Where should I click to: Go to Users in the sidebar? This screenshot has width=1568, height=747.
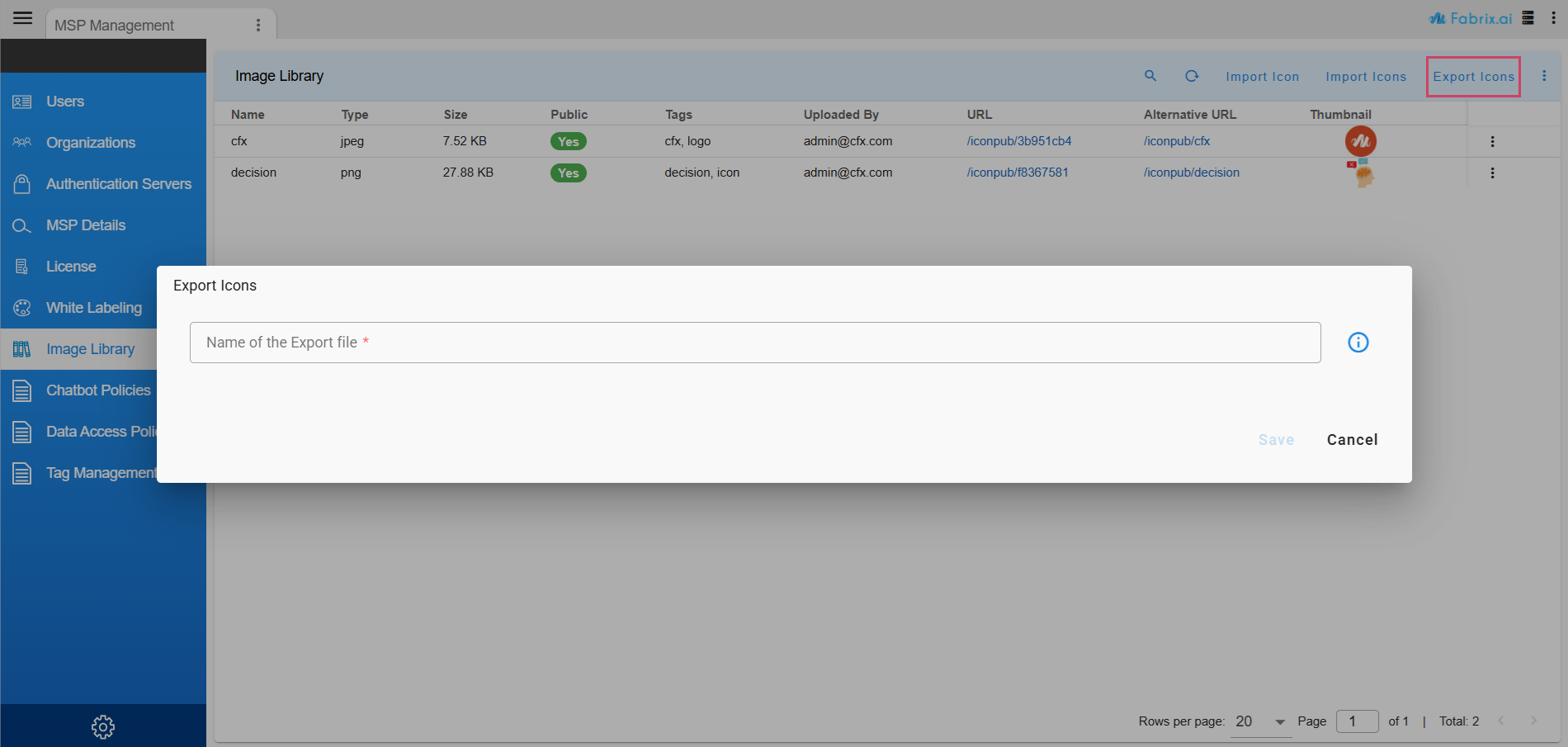[x=65, y=102]
